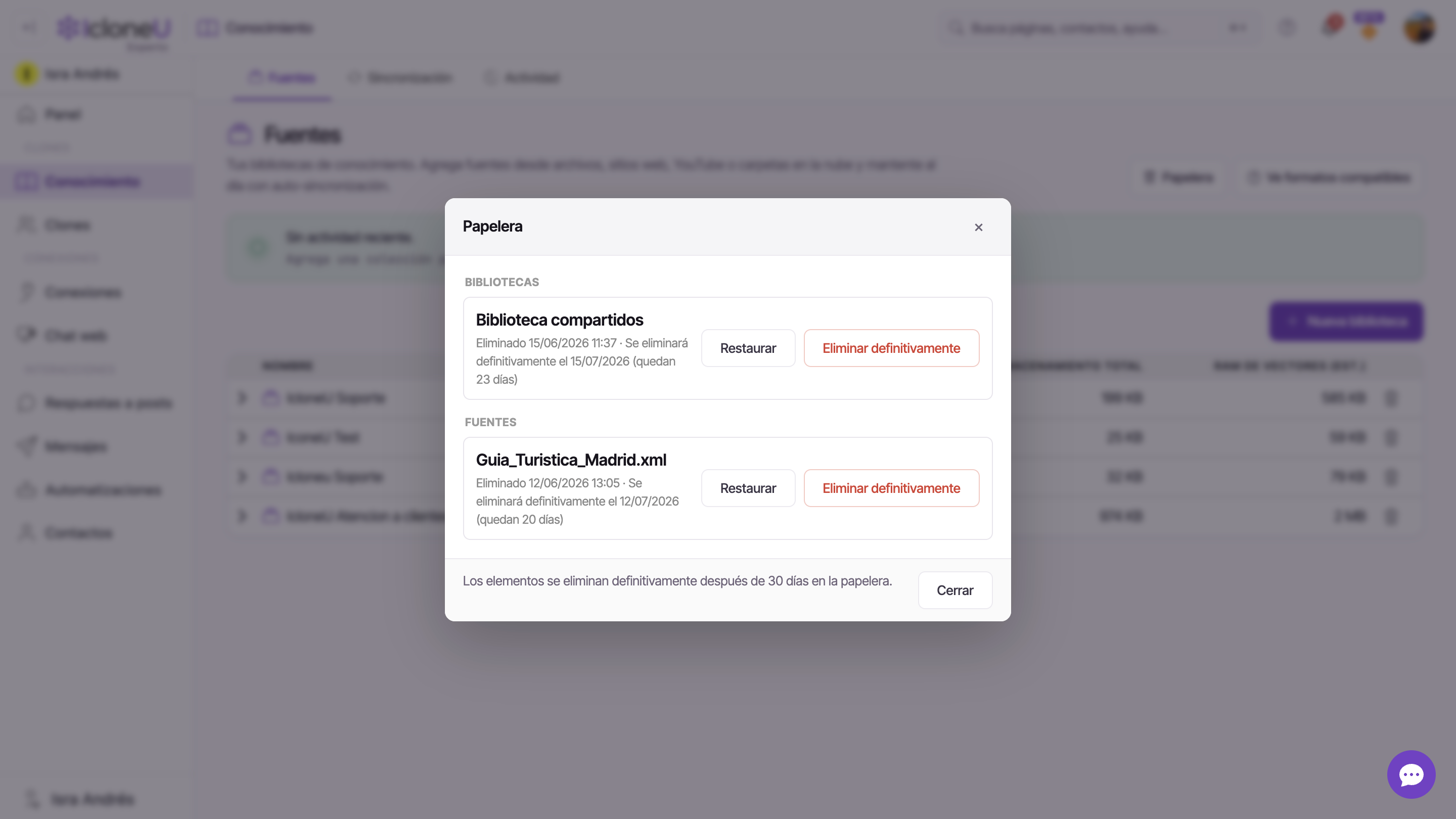
Task: Close the Papelera dialog with X icon
Action: [x=978, y=227]
